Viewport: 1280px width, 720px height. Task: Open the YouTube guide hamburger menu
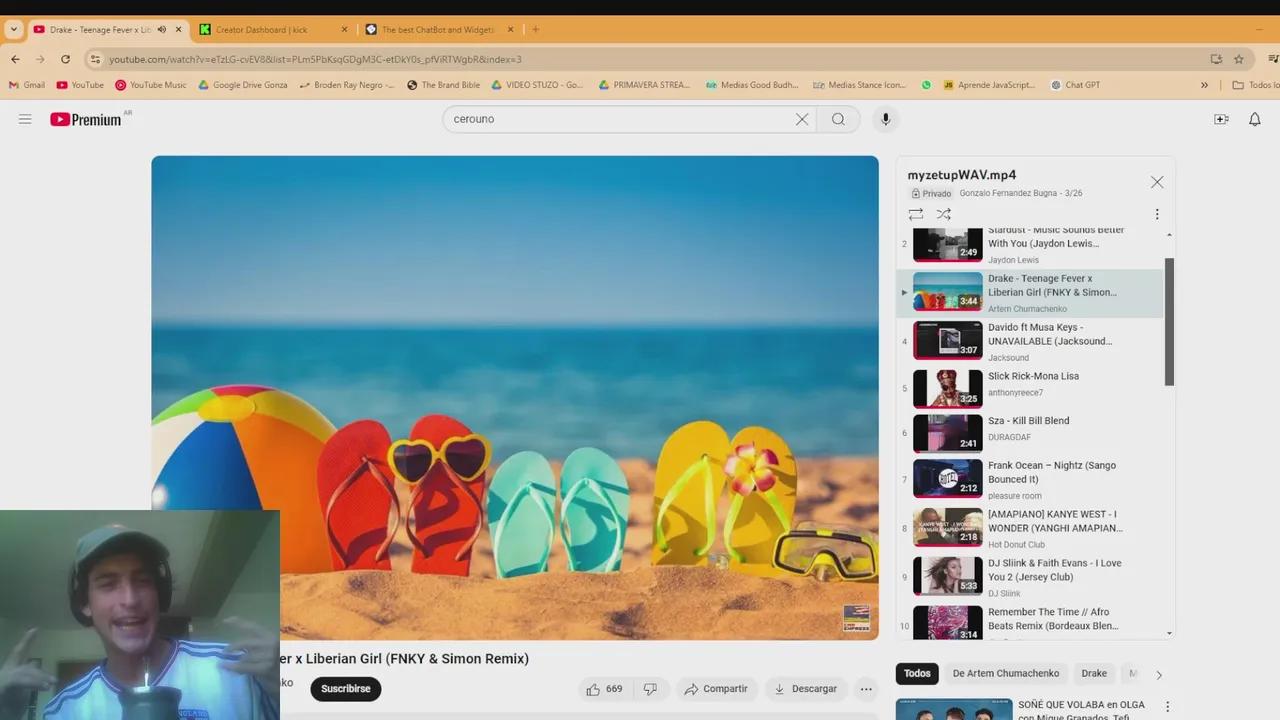25,119
